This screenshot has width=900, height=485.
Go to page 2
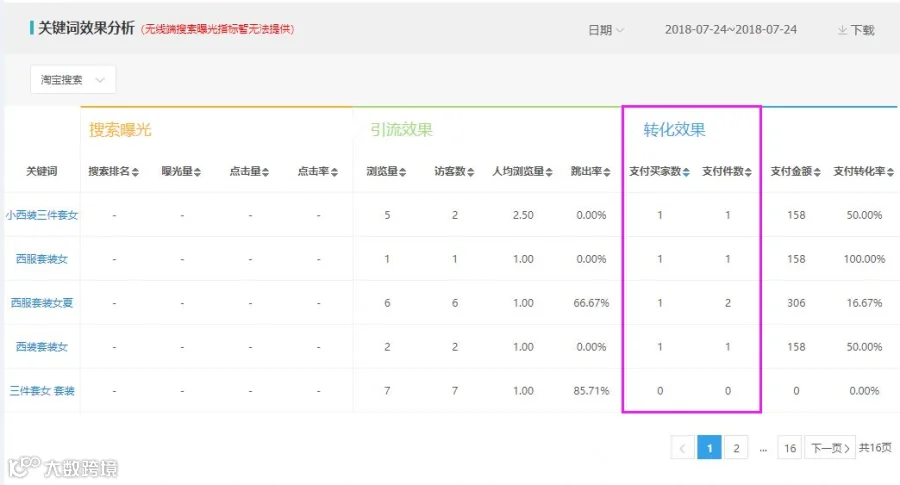pyautogui.click(x=736, y=448)
